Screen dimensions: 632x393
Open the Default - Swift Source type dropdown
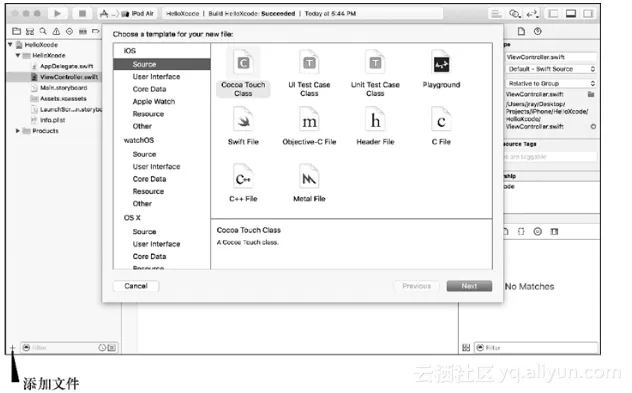pyautogui.click(x=551, y=69)
